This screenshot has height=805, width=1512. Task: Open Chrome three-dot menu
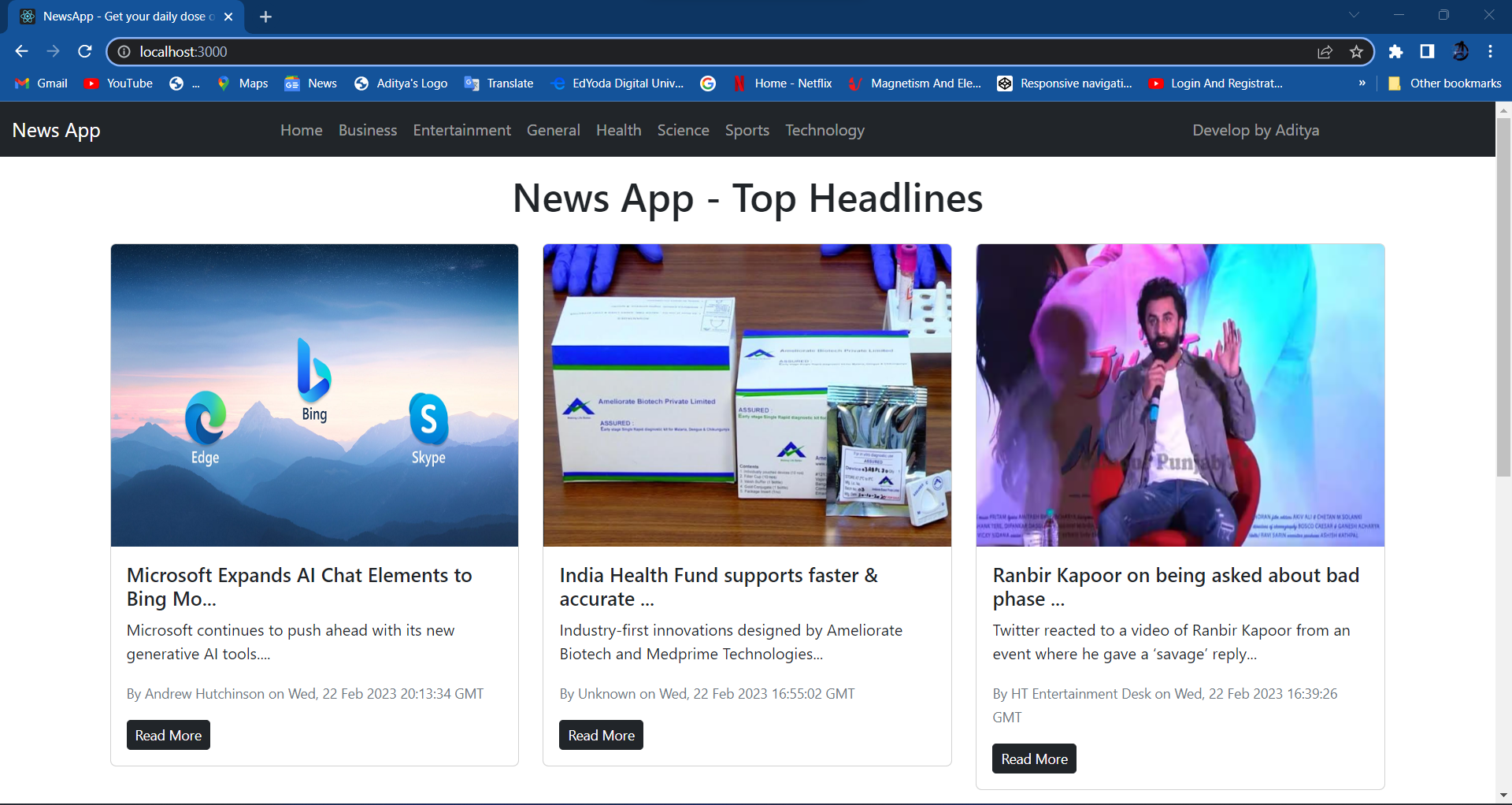[1490, 51]
